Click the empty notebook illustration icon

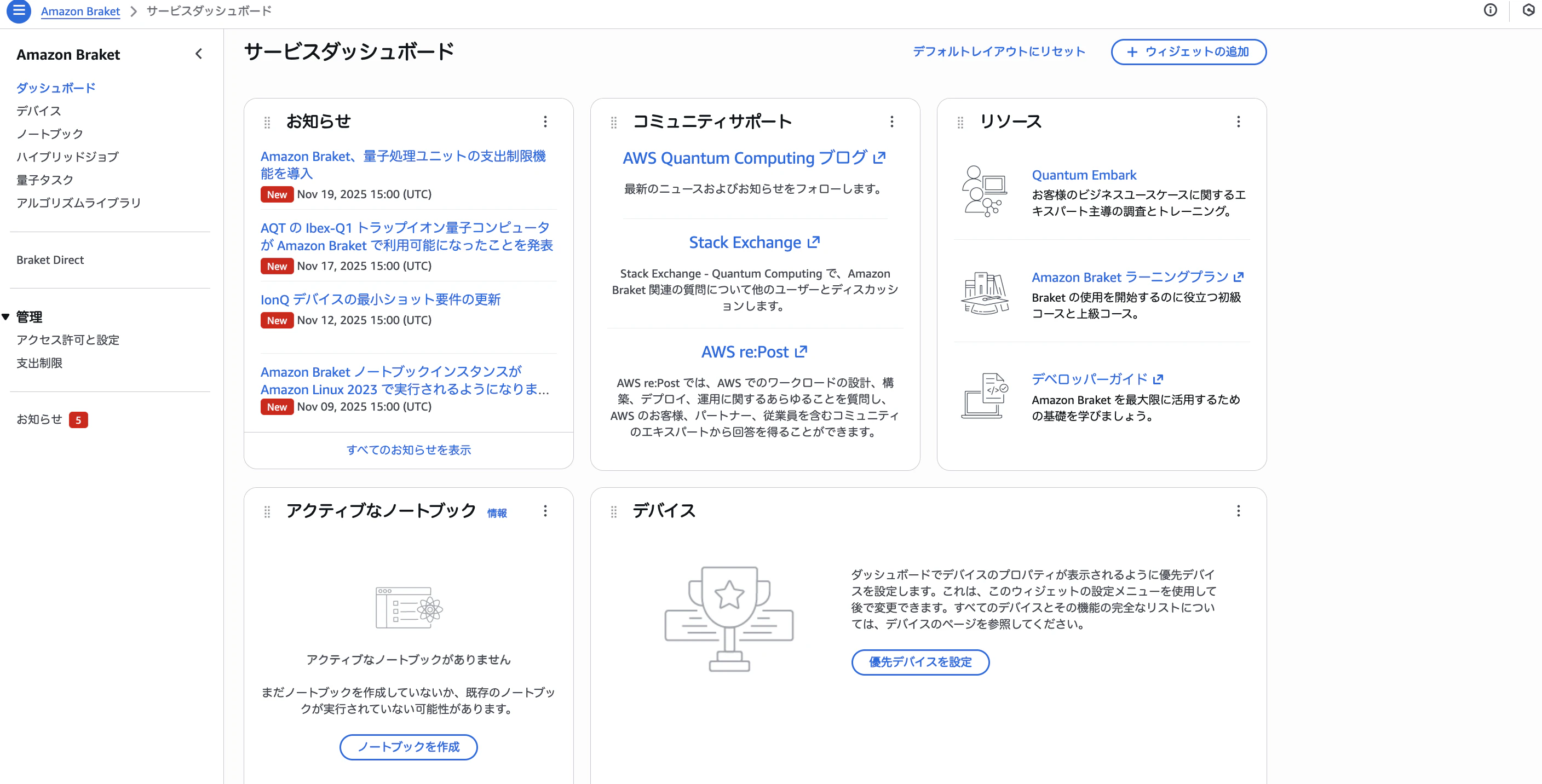(409, 608)
